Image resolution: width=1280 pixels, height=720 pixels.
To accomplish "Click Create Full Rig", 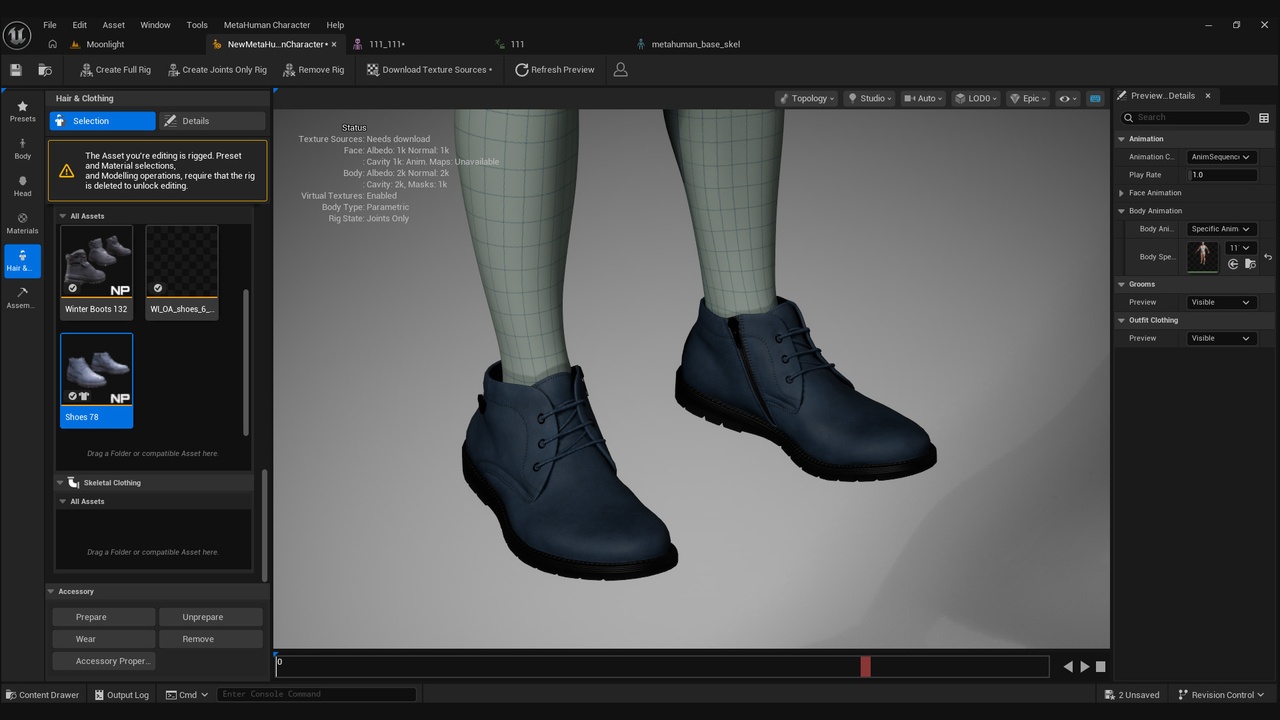I will tap(115, 70).
